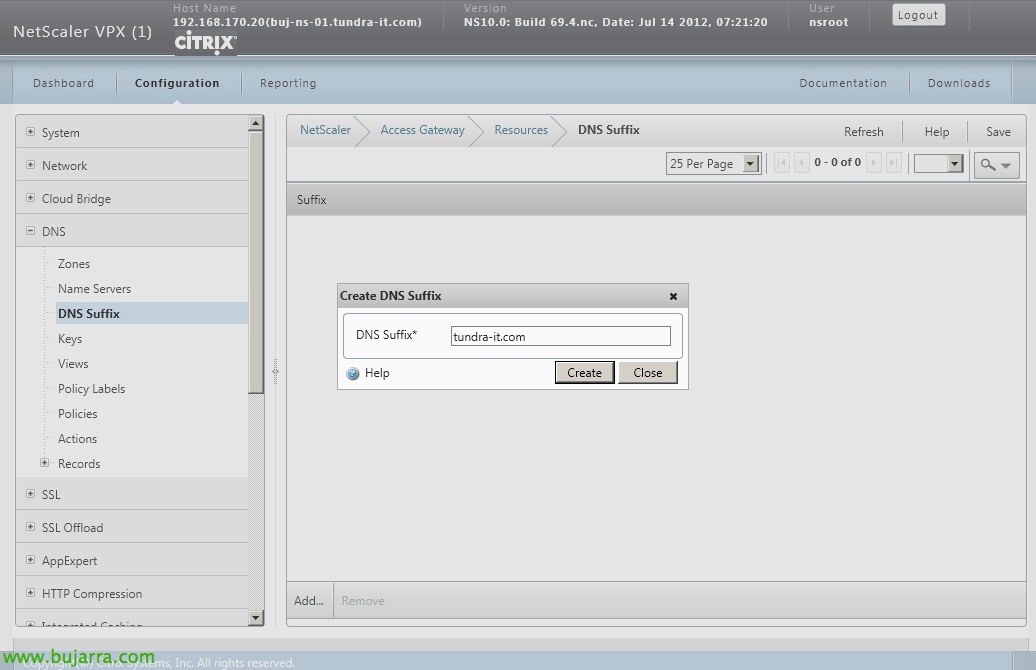Expand the HTTP Compression node
The height and width of the screenshot is (670, 1036).
pos(30,593)
